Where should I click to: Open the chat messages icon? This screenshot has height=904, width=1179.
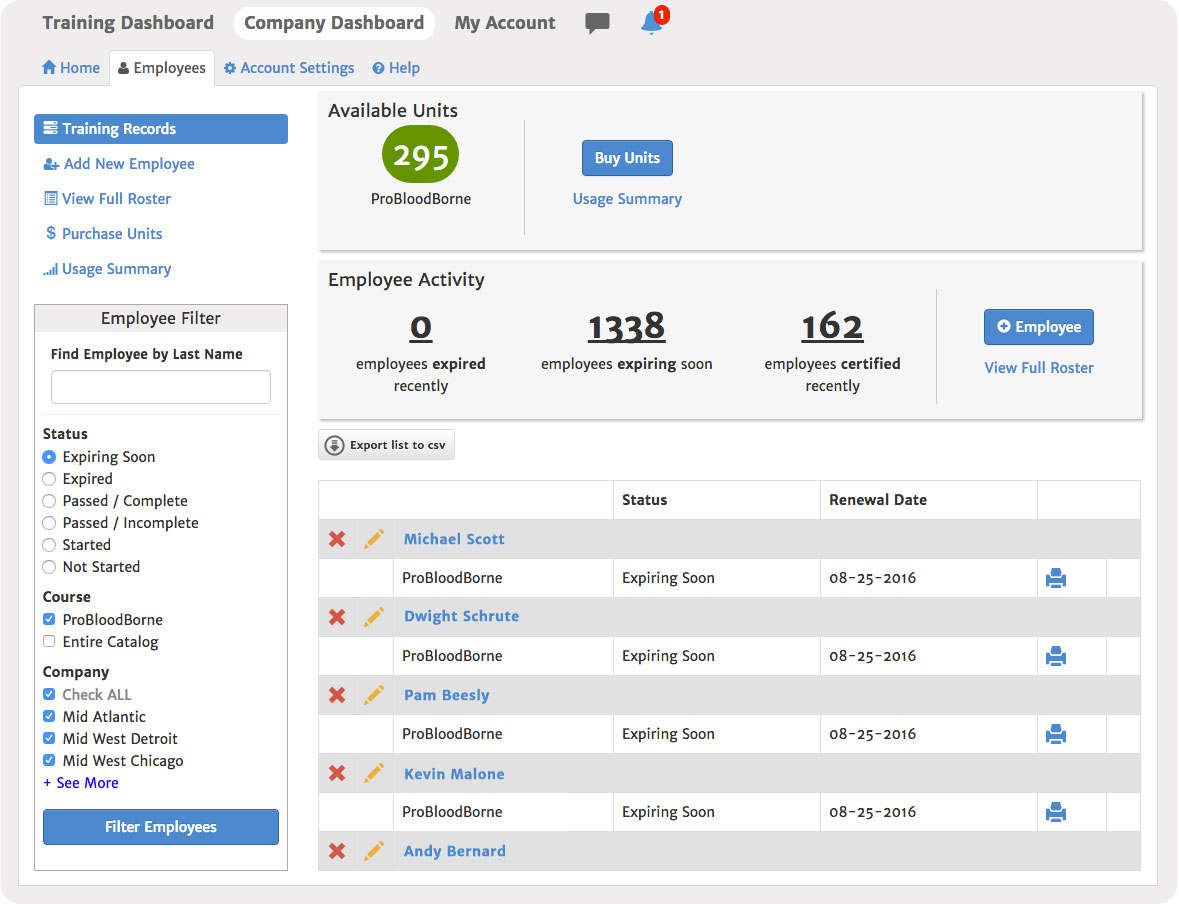click(x=596, y=23)
